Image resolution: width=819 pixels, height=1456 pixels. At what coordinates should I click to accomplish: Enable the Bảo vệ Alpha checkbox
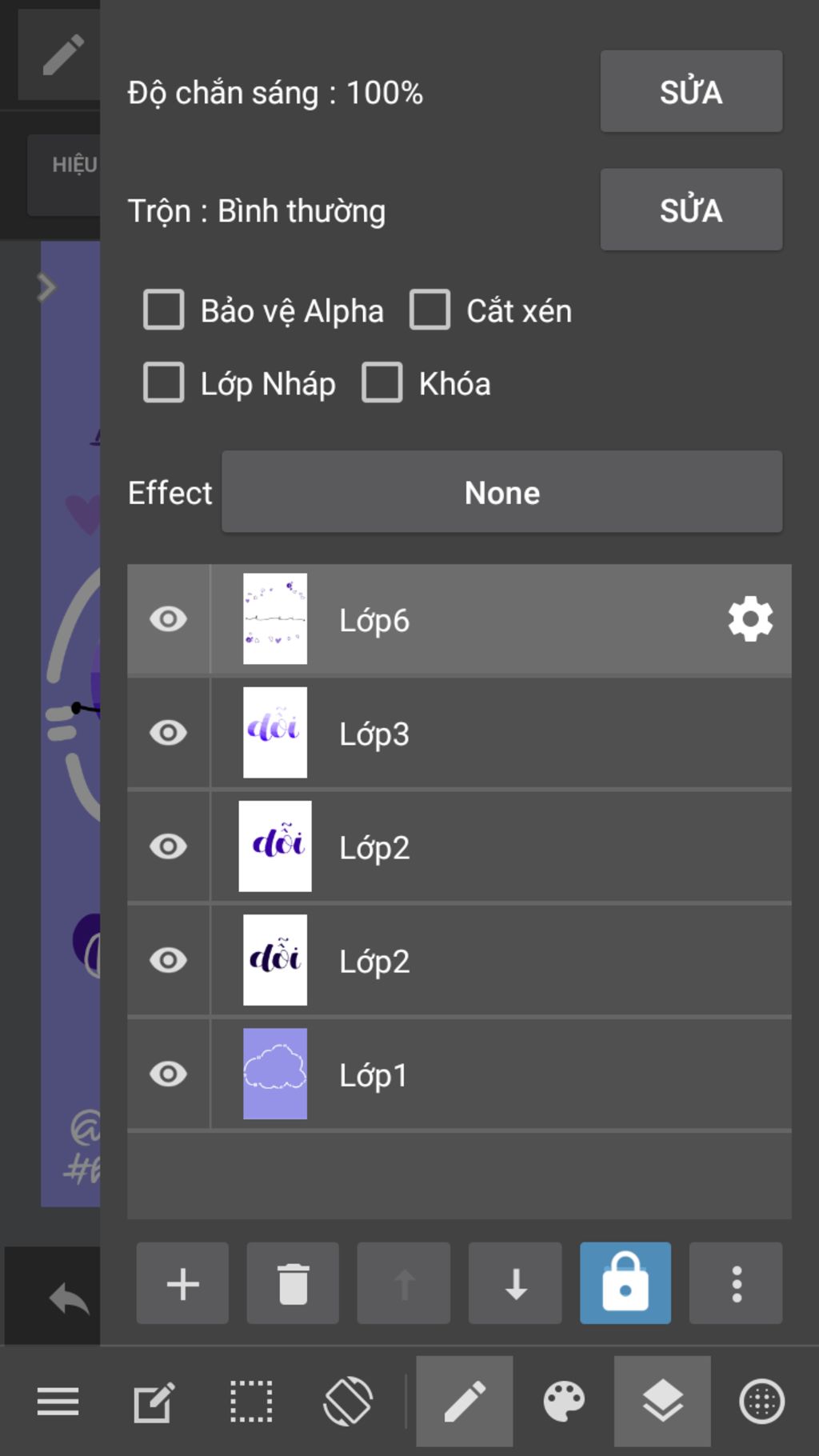(x=164, y=310)
